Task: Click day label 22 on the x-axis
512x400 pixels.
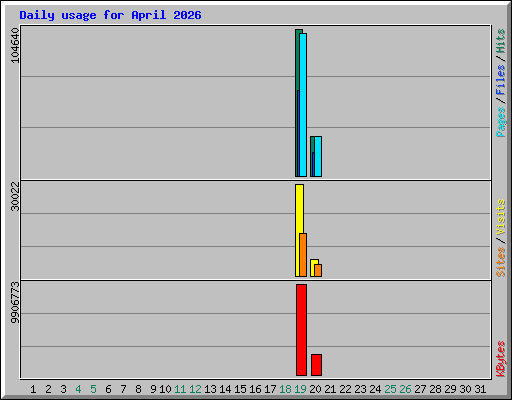Action: tap(345, 389)
